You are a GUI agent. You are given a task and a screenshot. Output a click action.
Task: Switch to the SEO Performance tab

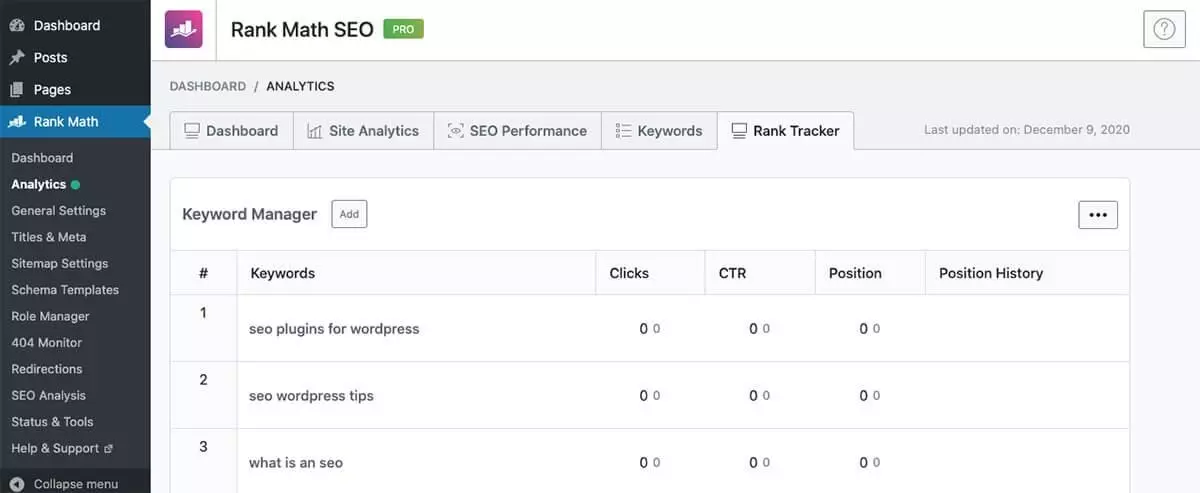click(x=517, y=131)
